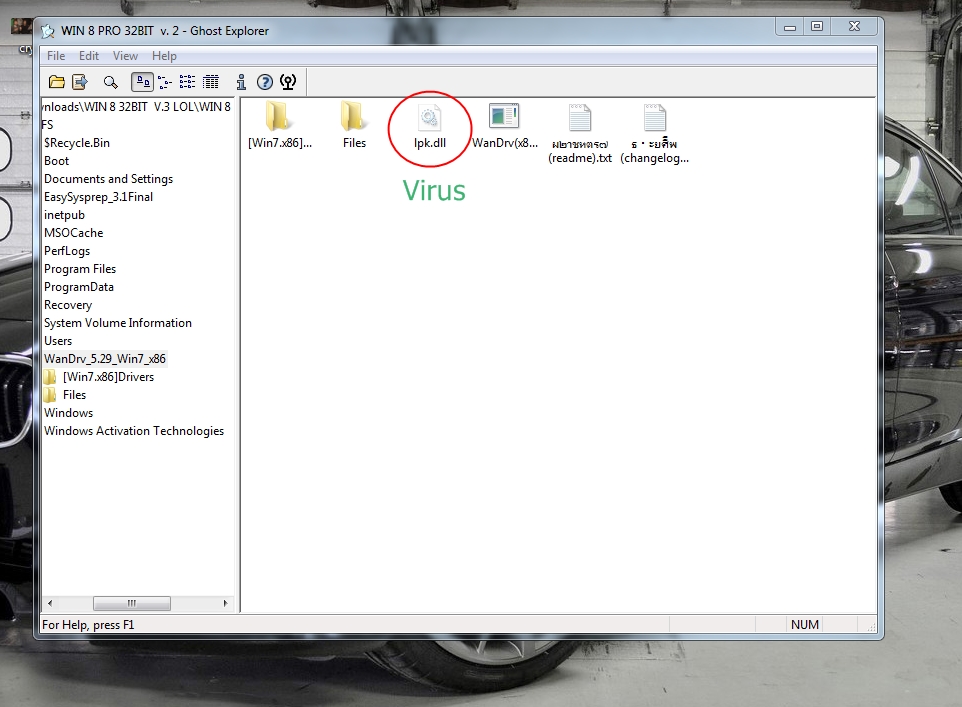Image resolution: width=962 pixels, height=707 pixels.
Task: Open the Edit menu
Action: pos(88,56)
